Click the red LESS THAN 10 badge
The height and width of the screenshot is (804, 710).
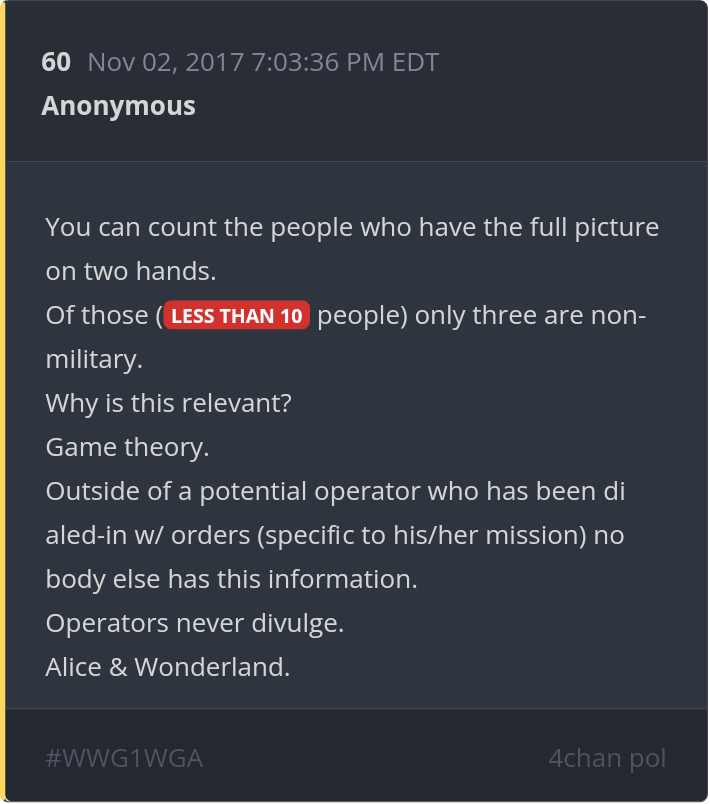pyautogui.click(x=236, y=315)
